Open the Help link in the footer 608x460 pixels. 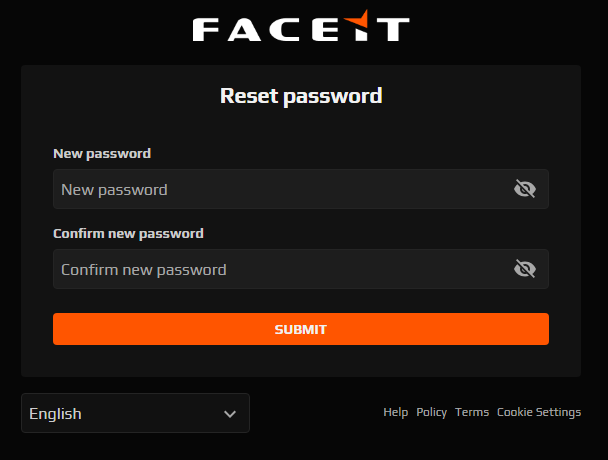coord(396,412)
